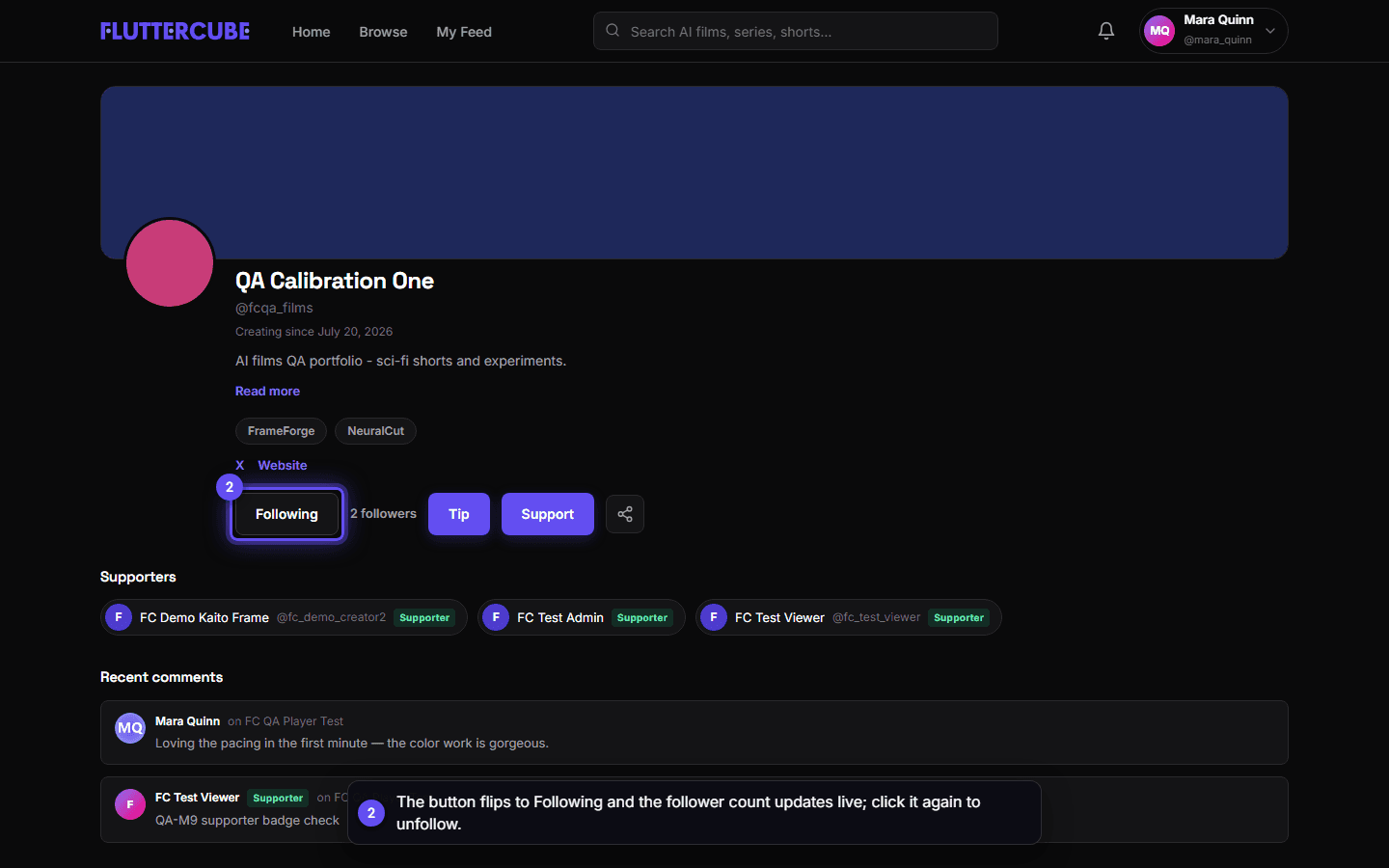Click the Loving the pacing comment text
Image resolution: width=1389 pixels, height=868 pixels.
(x=352, y=744)
